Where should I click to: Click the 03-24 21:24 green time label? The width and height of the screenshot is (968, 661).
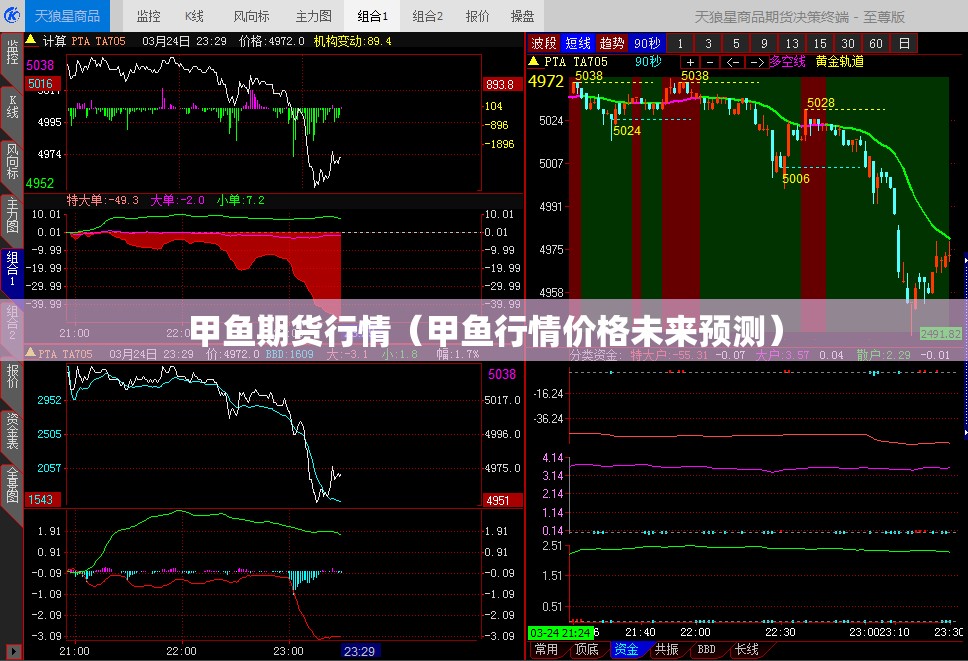coord(561,633)
